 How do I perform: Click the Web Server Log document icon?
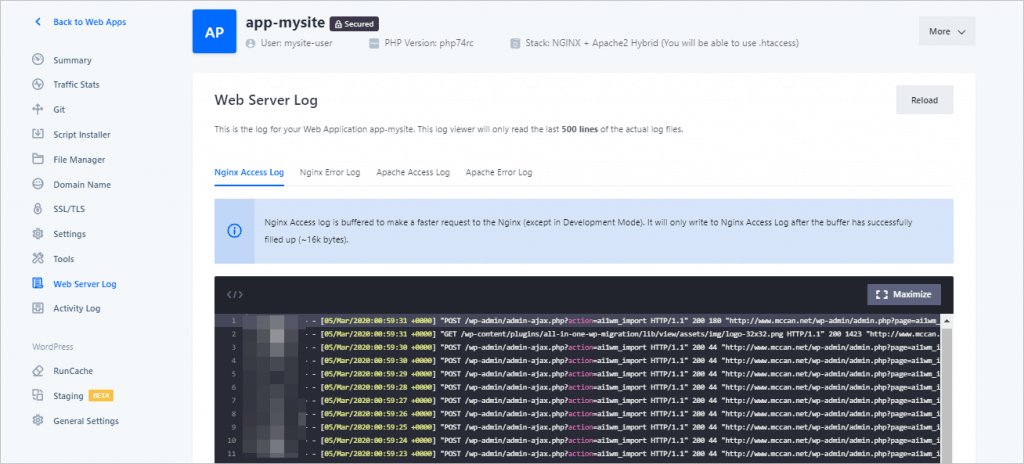pyautogui.click(x=38, y=283)
